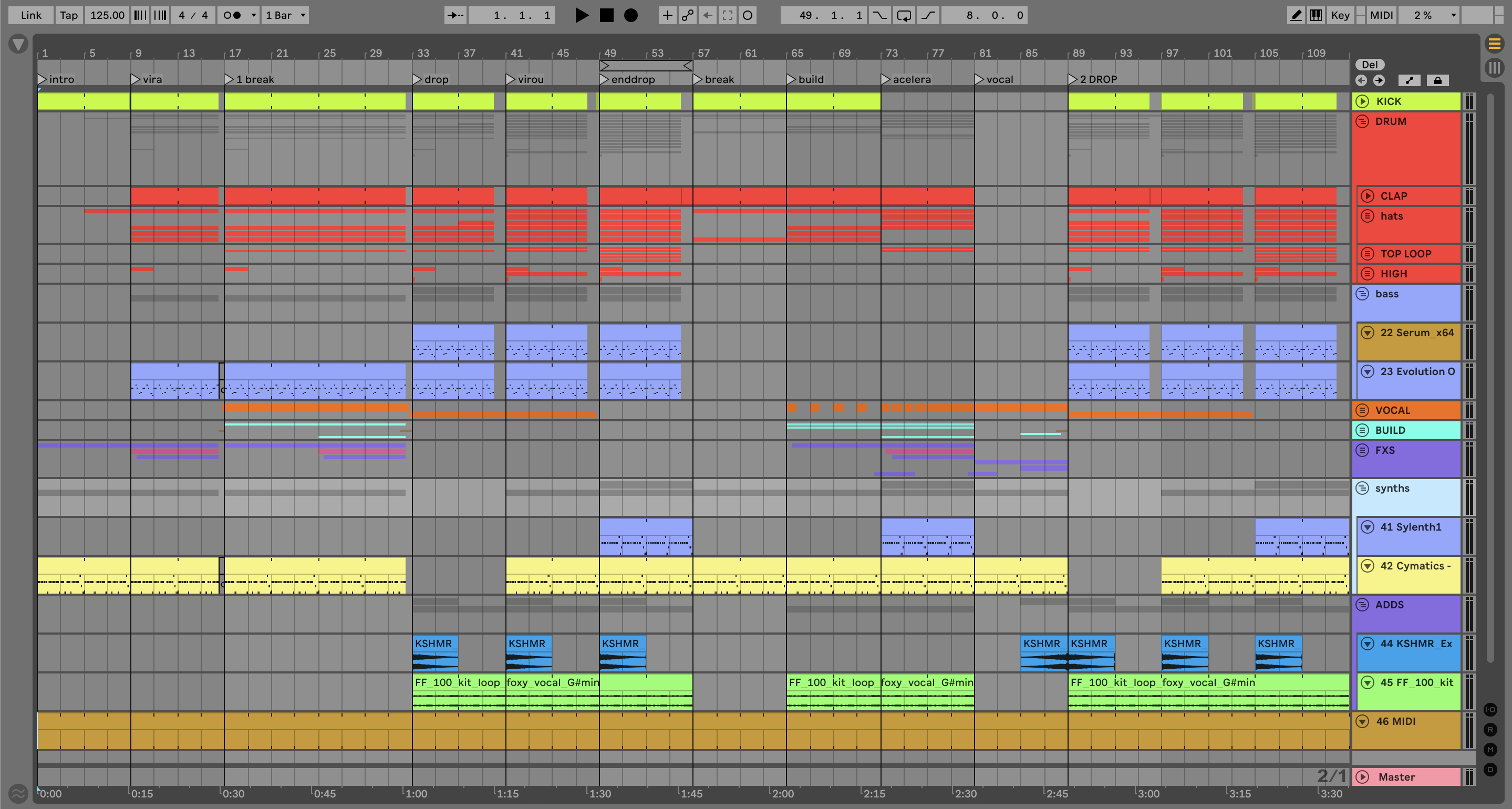This screenshot has width=1512, height=809.
Task: Toggle the computer MIDI keyboard icon
Action: click(1316, 15)
